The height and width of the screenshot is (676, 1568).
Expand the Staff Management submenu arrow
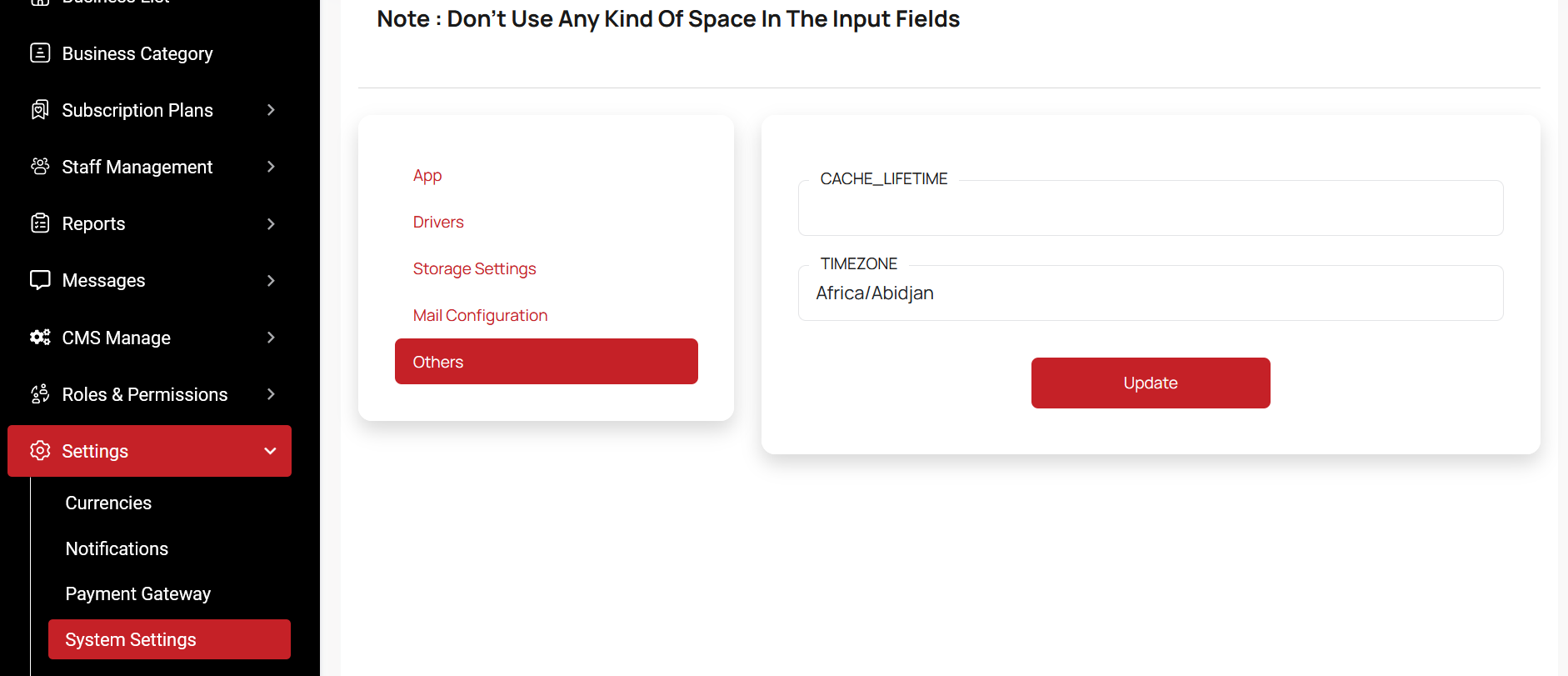point(271,167)
